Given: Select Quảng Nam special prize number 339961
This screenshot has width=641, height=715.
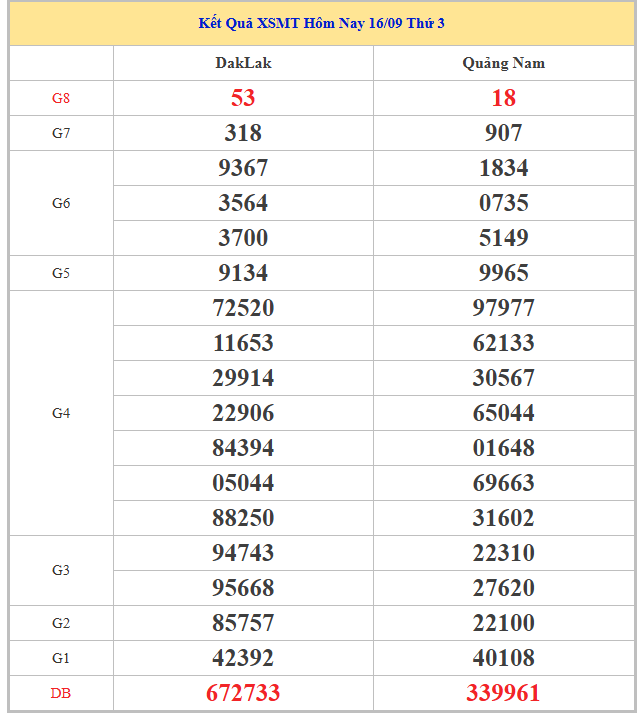Looking at the screenshot, I should (503, 693).
